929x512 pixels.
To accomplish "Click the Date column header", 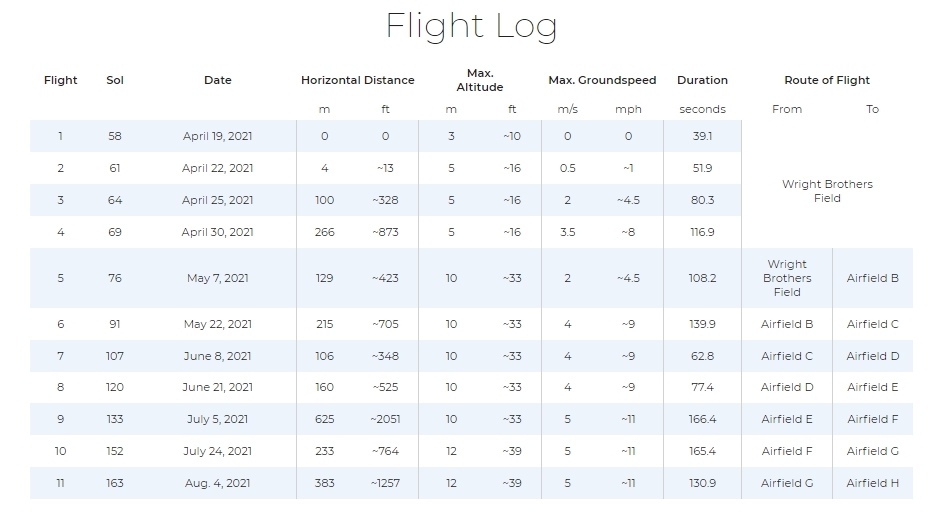I will point(218,80).
